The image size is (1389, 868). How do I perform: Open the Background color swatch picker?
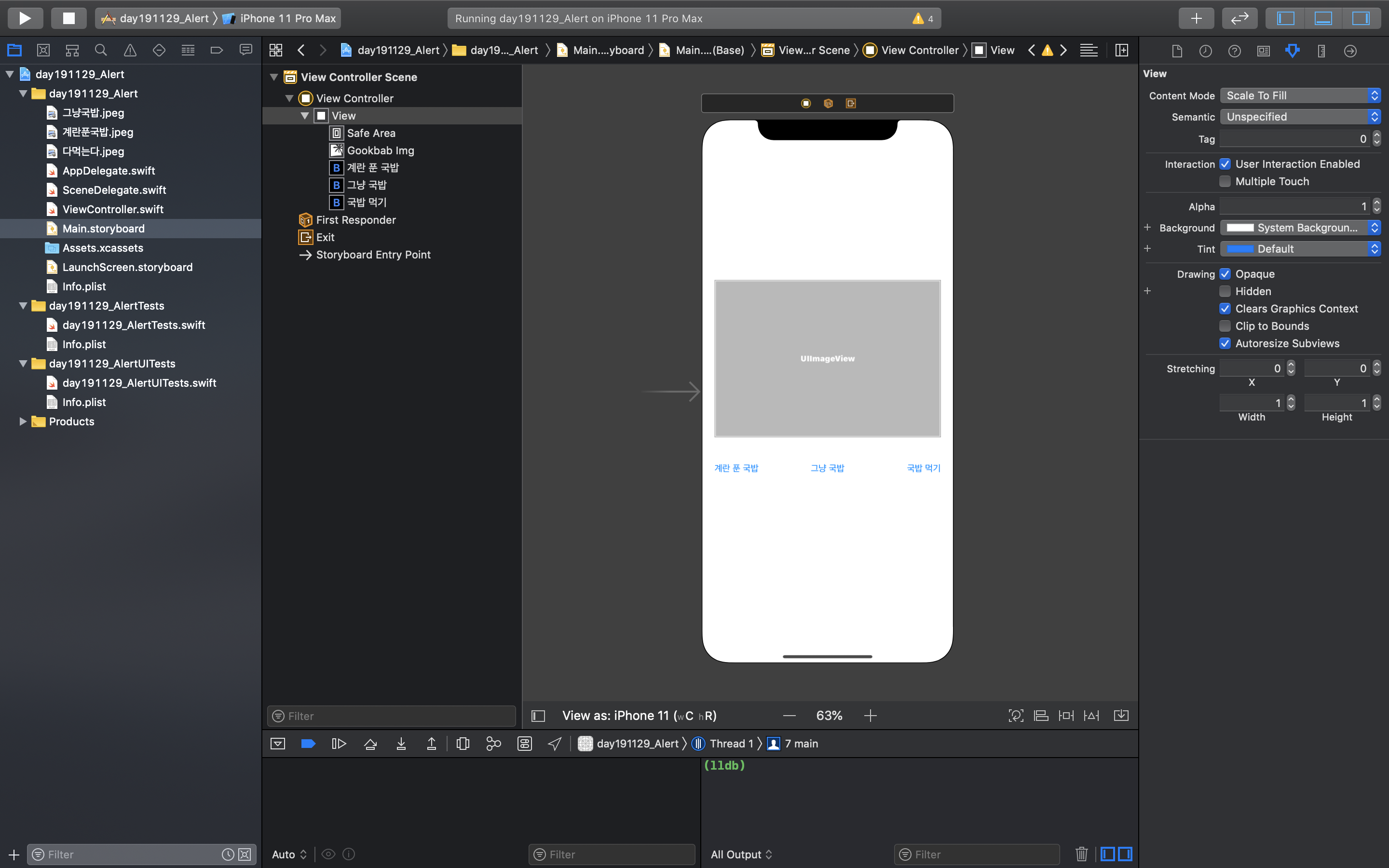1240,228
